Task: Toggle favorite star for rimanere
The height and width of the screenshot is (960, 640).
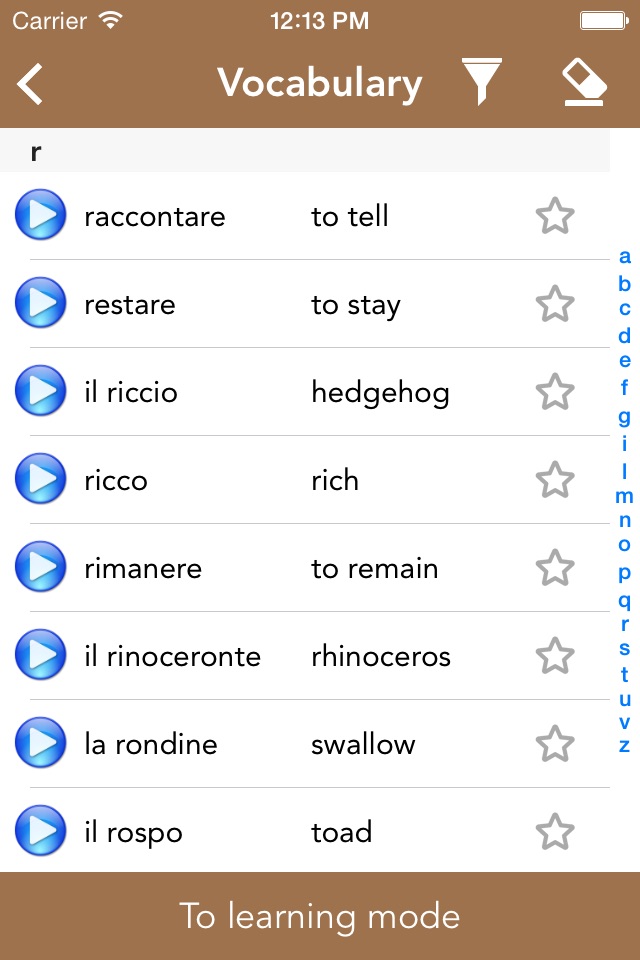Action: 555,568
